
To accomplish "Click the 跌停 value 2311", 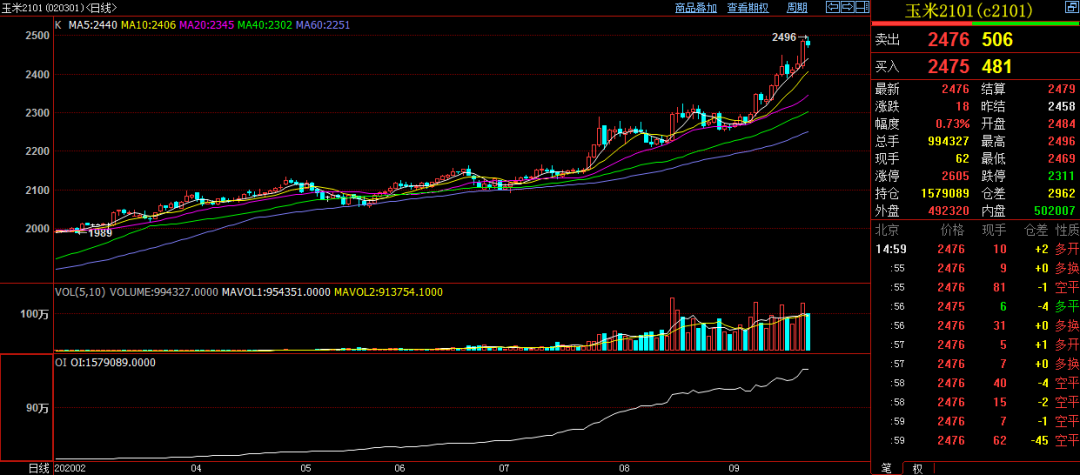I will [1061, 175].
